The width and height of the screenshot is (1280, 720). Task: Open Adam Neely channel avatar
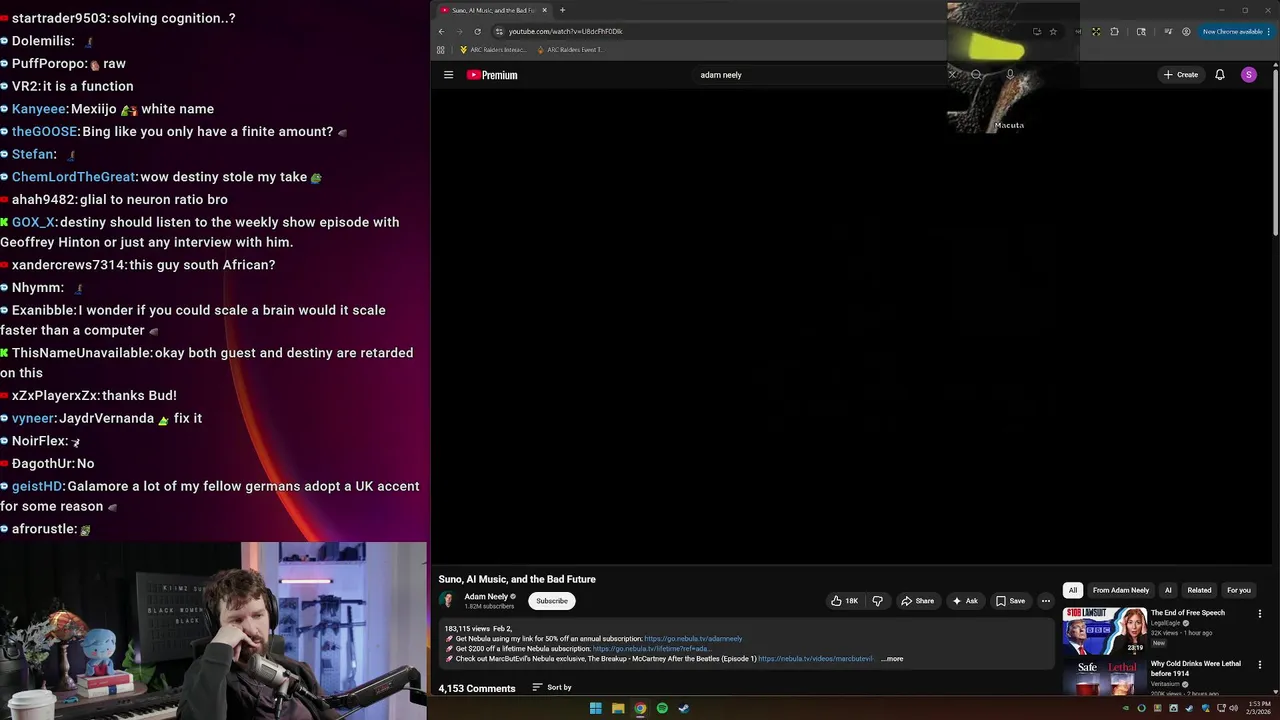[x=447, y=600]
